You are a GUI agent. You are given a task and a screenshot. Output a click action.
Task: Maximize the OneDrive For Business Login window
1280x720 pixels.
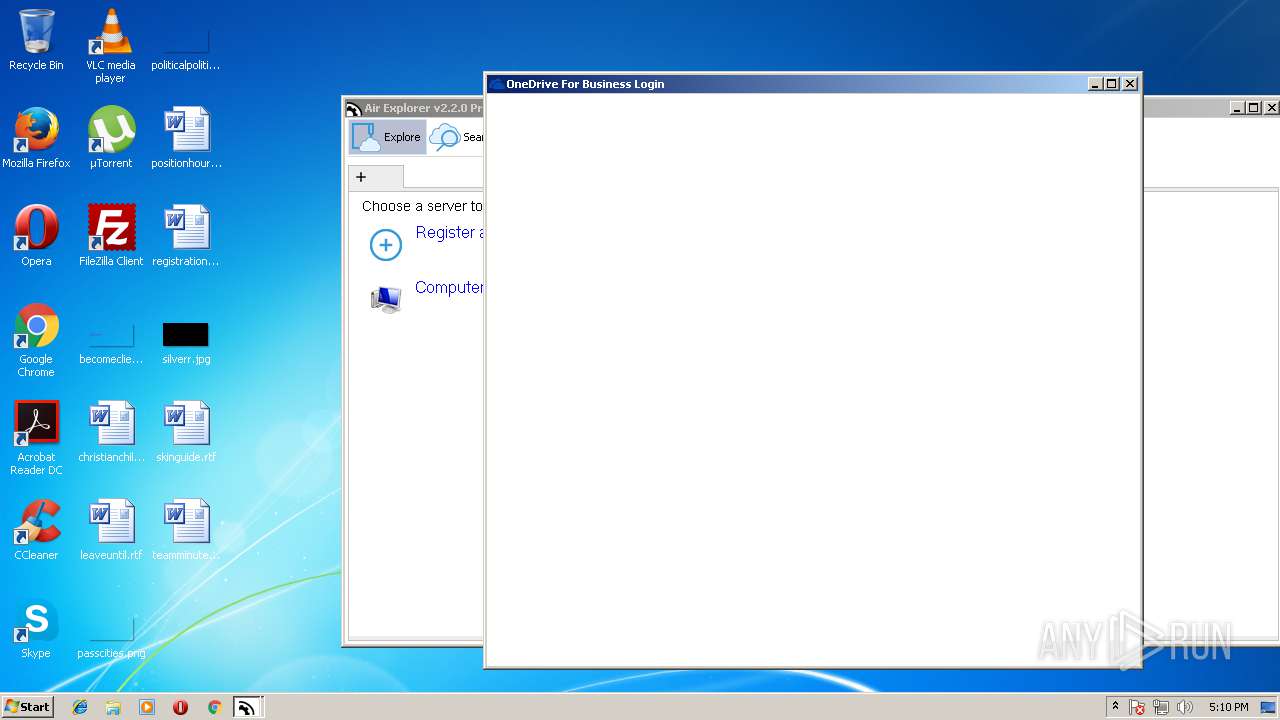pyautogui.click(x=1112, y=84)
